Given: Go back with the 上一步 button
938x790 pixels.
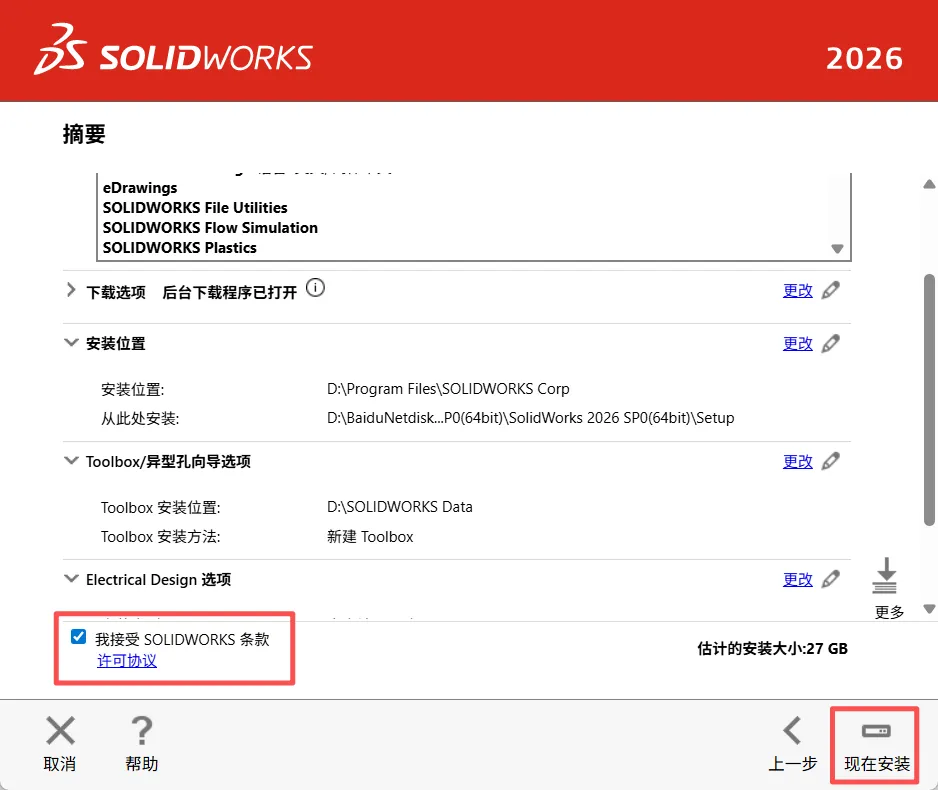Looking at the screenshot, I should coord(793,745).
